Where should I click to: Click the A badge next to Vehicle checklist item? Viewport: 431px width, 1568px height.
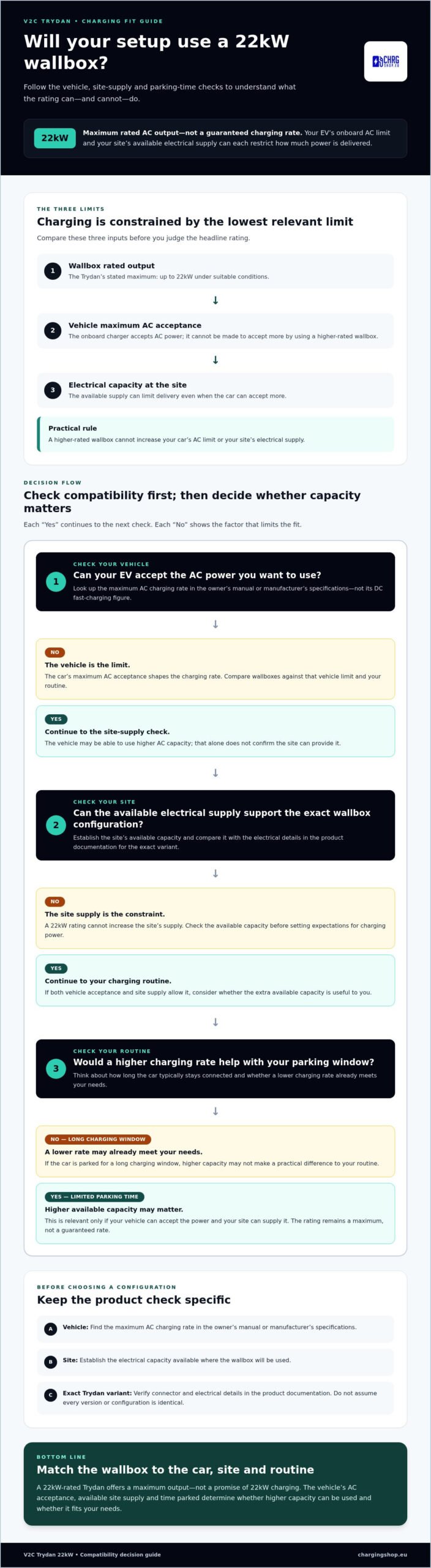tap(51, 1329)
